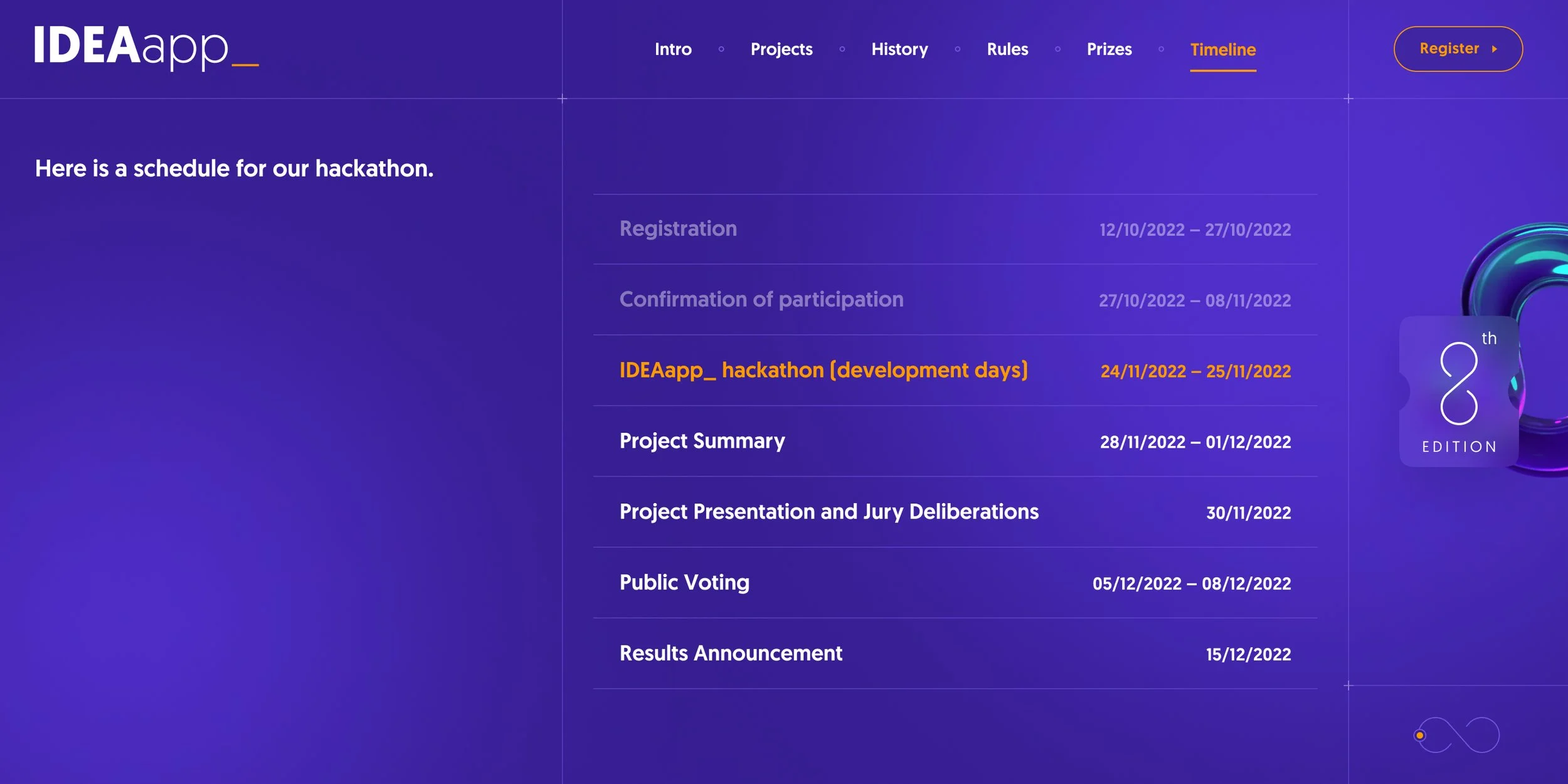Click the Public Voting entry
Image resolution: width=1568 pixels, height=784 pixels.
[x=955, y=583]
